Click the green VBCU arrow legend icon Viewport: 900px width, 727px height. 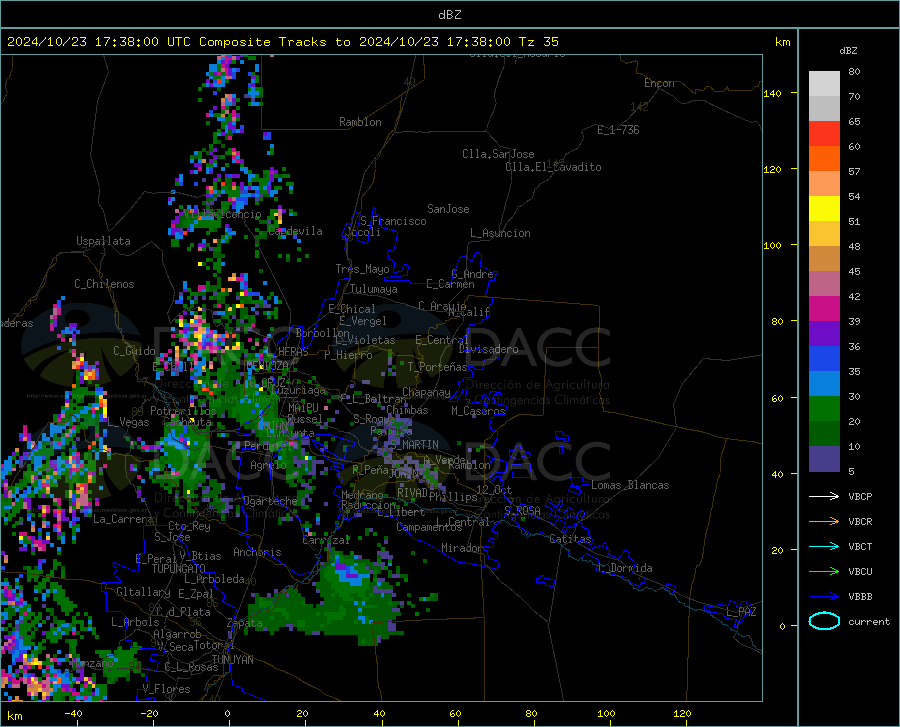pos(824,572)
